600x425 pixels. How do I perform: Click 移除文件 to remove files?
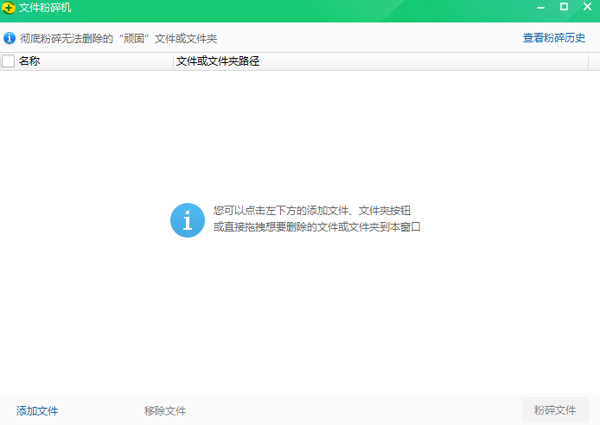tap(165, 410)
